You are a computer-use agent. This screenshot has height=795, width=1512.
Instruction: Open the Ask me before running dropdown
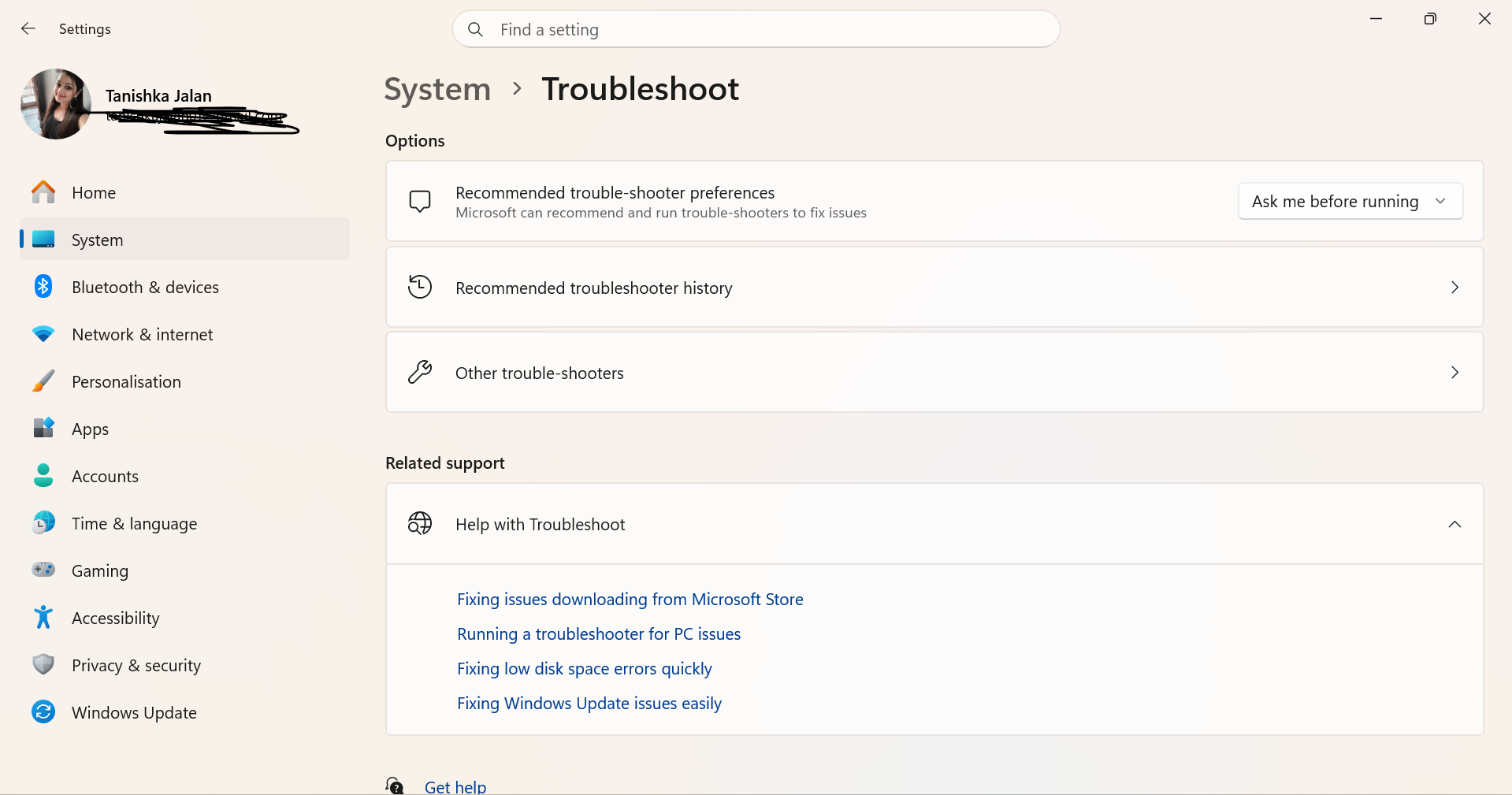(x=1350, y=202)
